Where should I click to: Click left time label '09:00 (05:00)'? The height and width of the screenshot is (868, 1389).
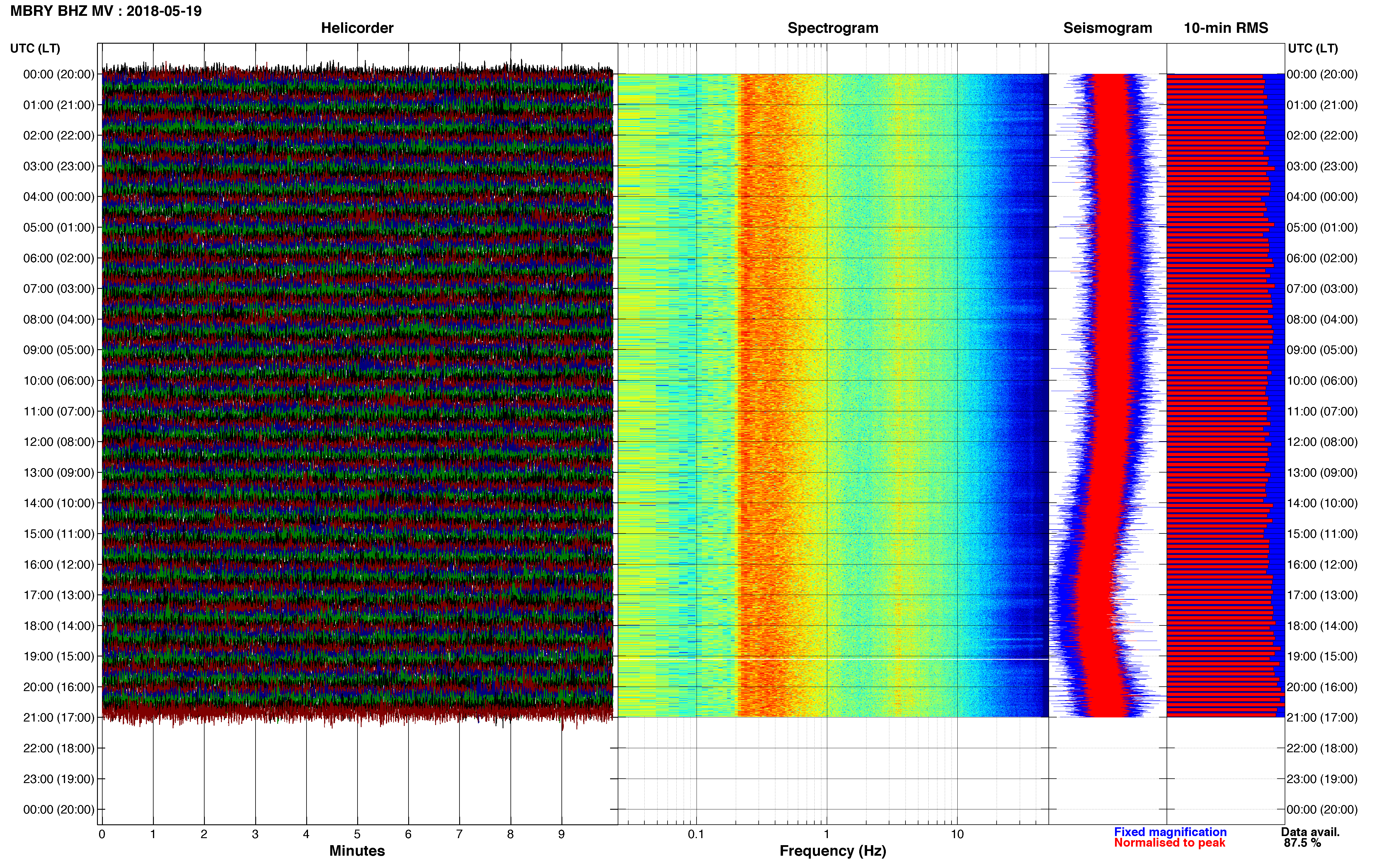click(x=59, y=350)
